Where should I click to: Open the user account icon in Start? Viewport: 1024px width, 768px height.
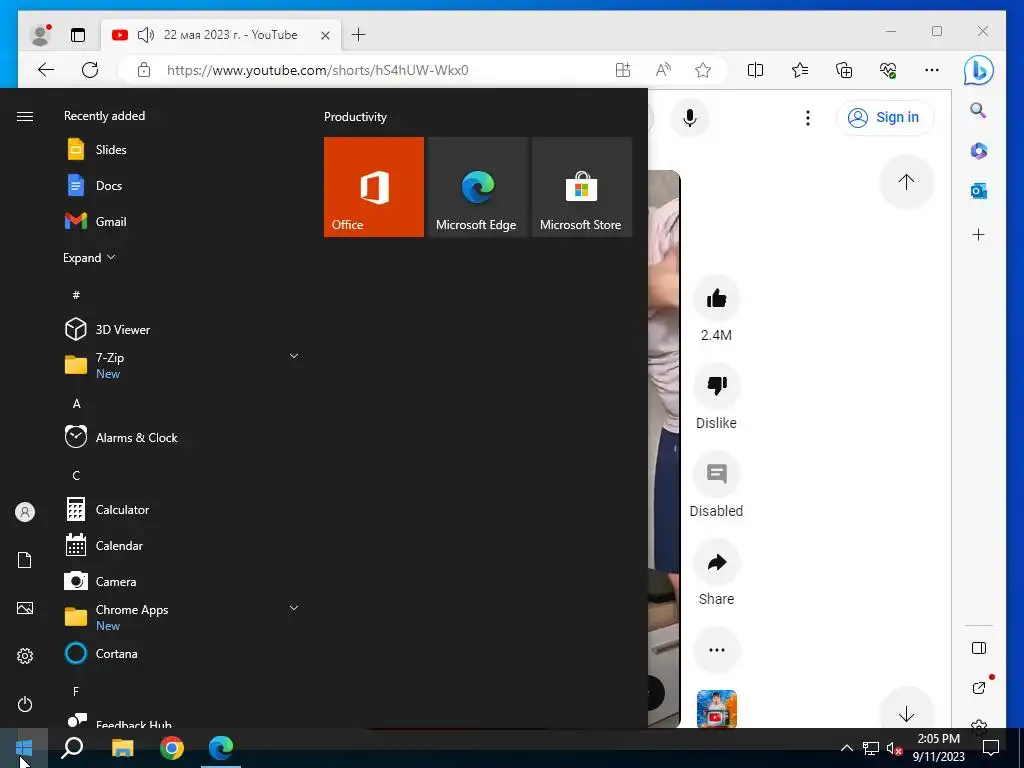tap(25, 512)
